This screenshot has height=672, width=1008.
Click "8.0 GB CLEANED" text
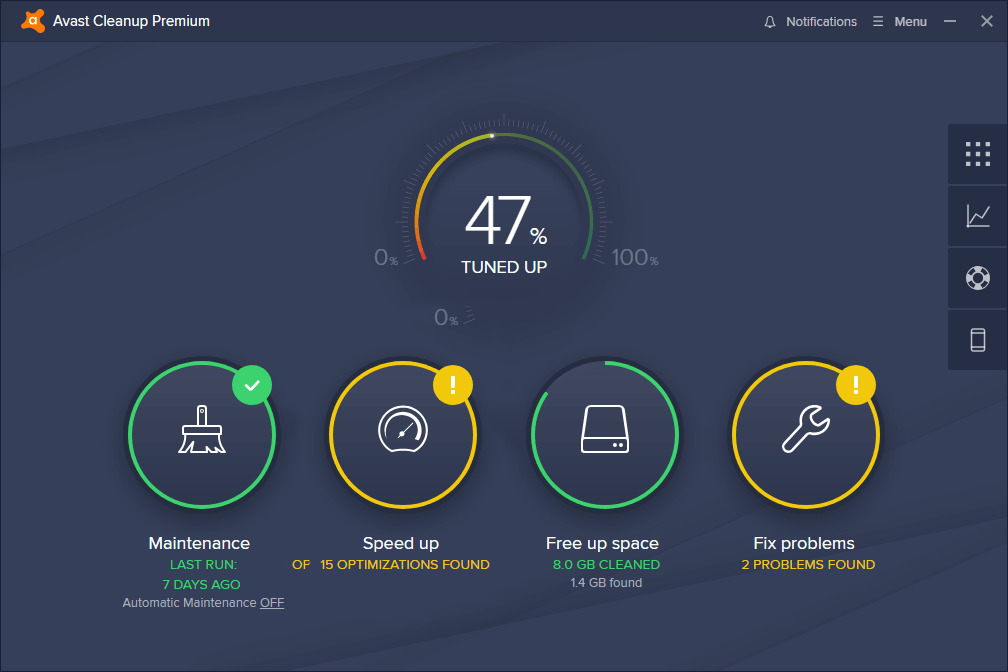pos(606,564)
